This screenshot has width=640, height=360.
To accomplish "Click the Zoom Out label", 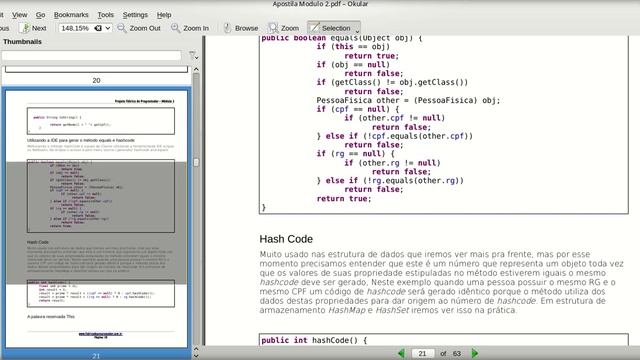I will [x=145, y=28].
